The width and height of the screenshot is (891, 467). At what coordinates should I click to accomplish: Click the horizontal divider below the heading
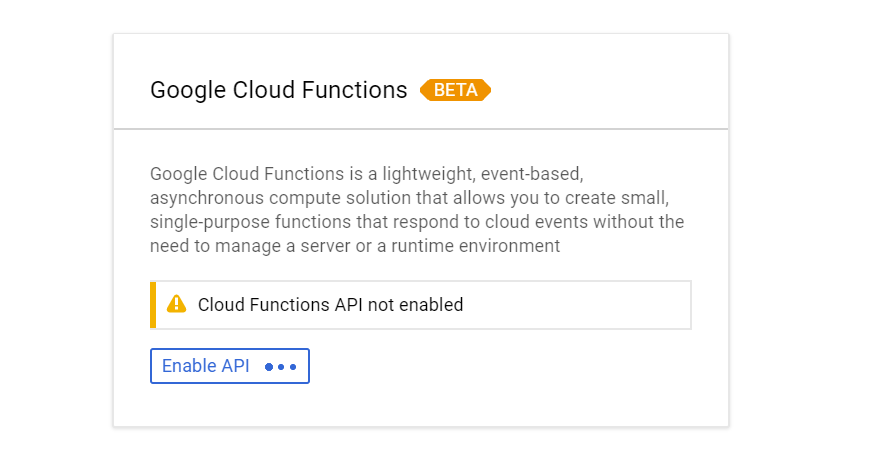pos(420,129)
